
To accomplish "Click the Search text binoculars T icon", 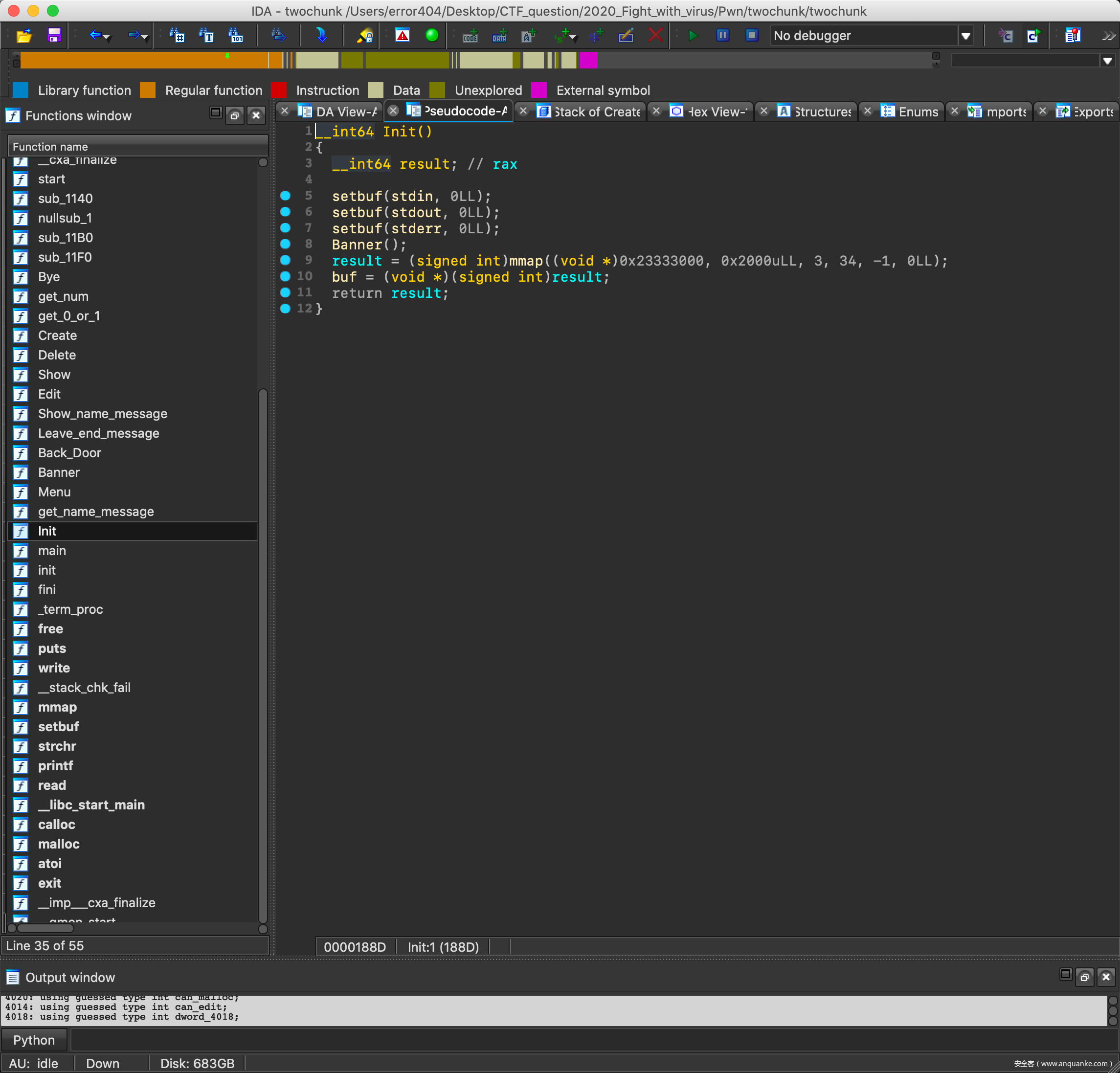I will pyautogui.click(x=206, y=36).
